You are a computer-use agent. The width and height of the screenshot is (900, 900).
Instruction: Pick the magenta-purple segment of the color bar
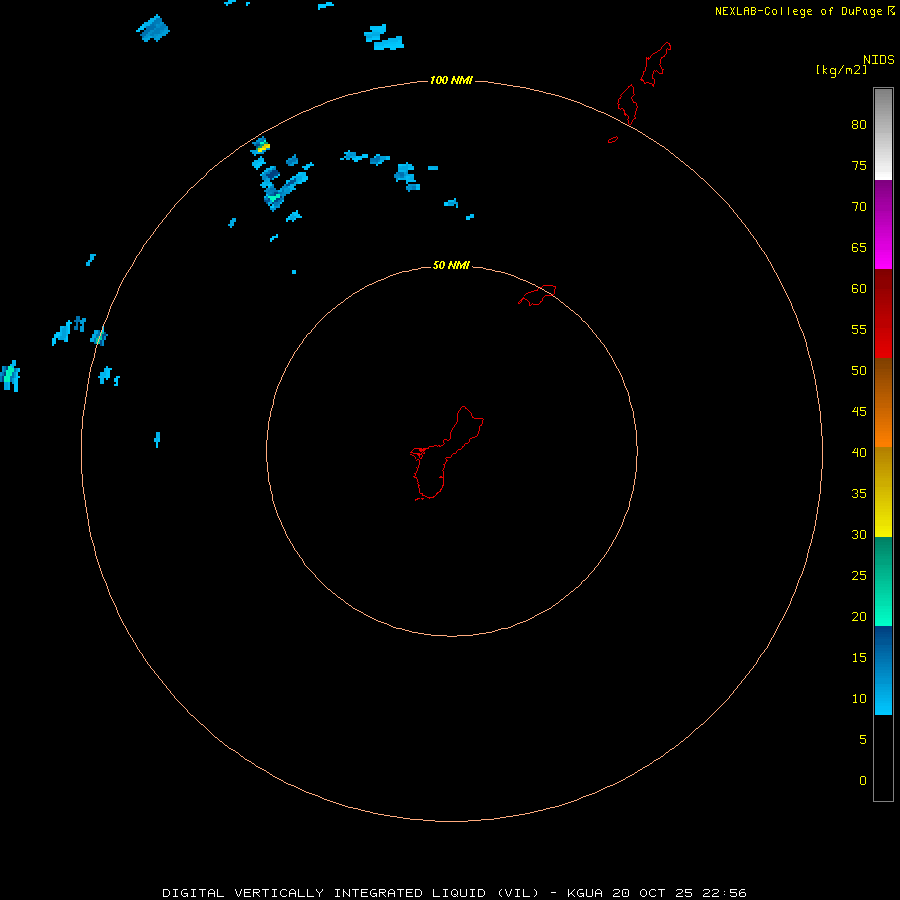(883, 224)
